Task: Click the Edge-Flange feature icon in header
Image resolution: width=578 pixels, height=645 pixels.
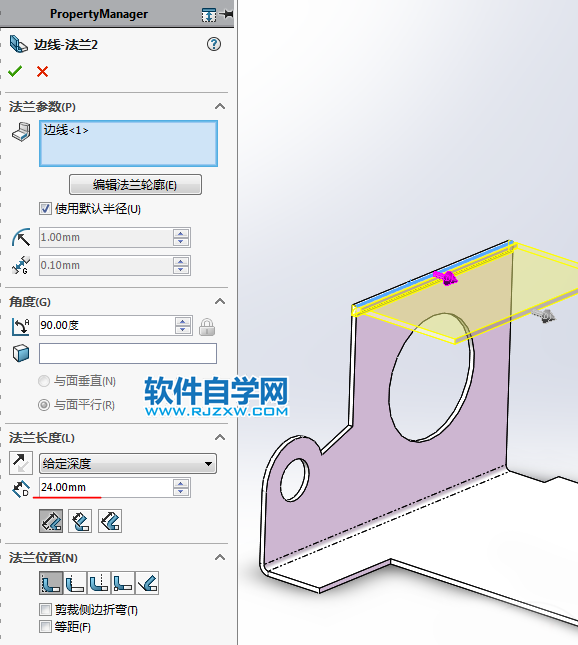Action: [19, 44]
